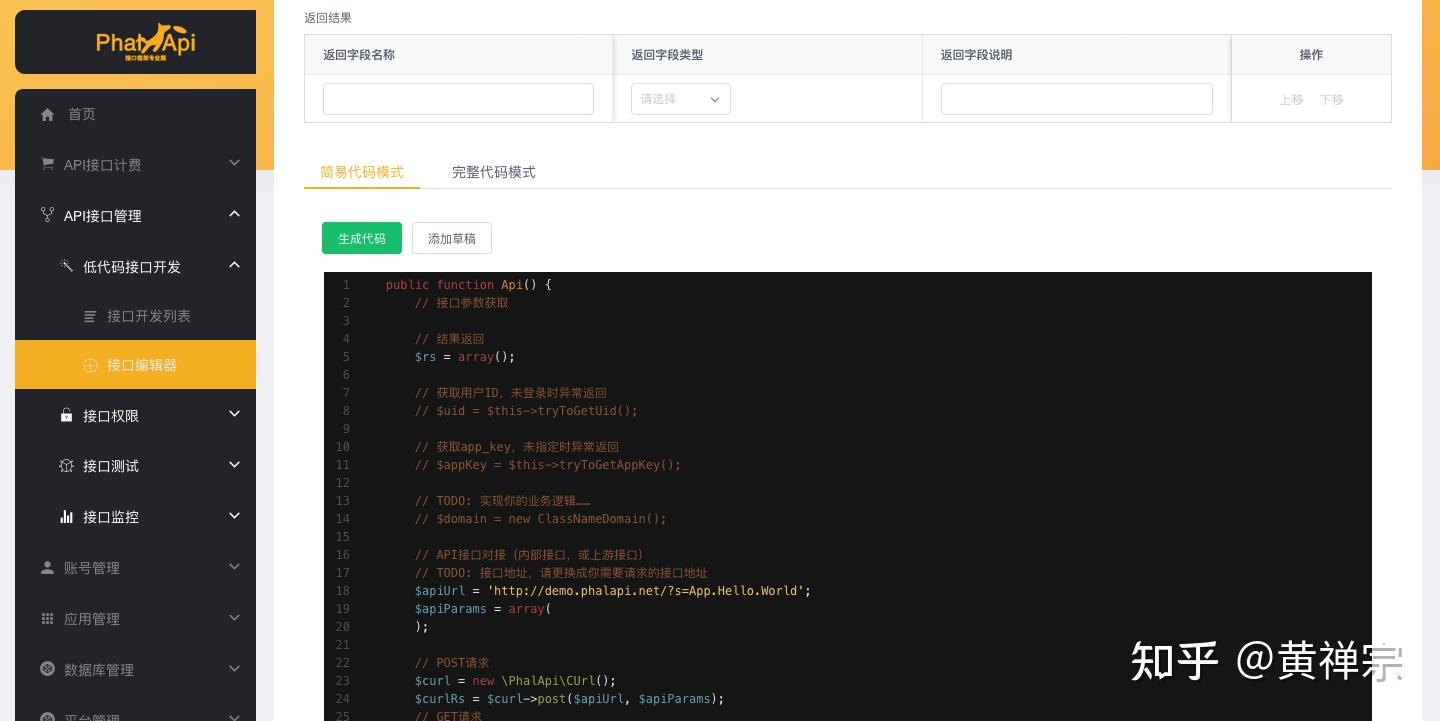Click the 生成代码 button
The width and height of the screenshot is (1440, 721).
361,238
